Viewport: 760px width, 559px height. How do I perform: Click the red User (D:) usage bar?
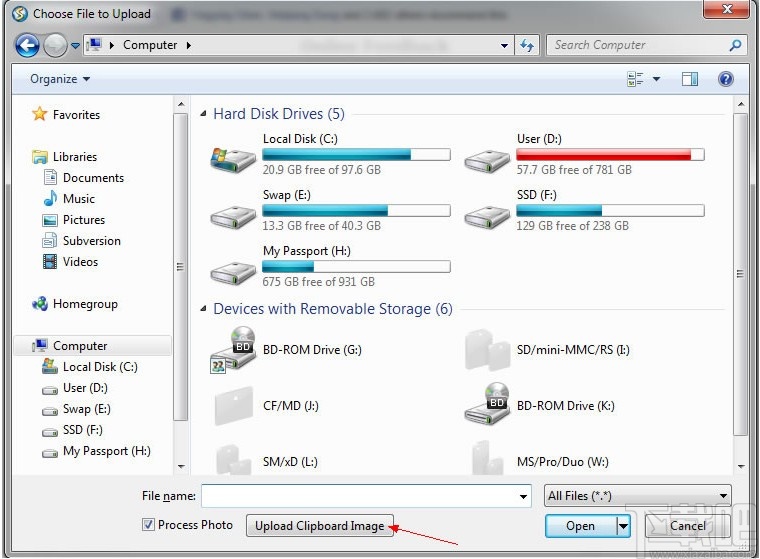pos(610,155)
